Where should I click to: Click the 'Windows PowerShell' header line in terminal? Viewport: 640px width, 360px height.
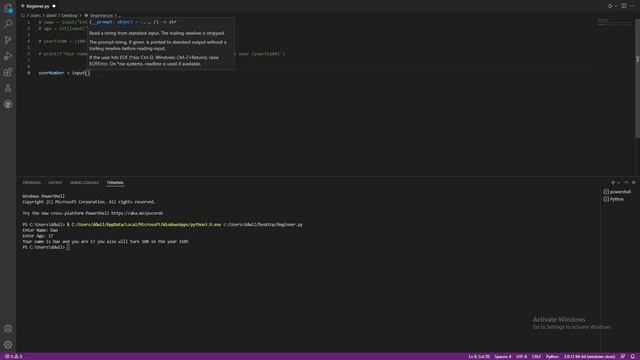(44, 196)
